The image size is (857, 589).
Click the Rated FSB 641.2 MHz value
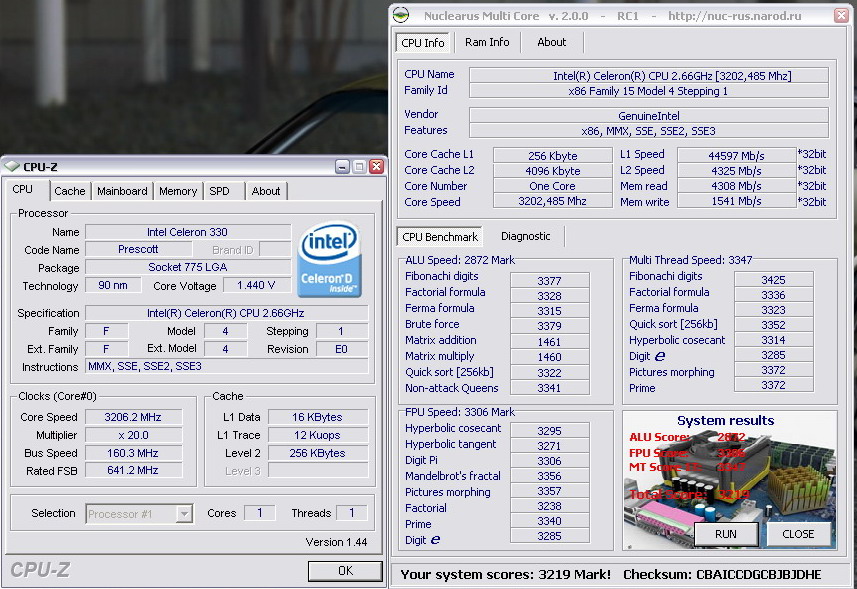coord(133,470)
